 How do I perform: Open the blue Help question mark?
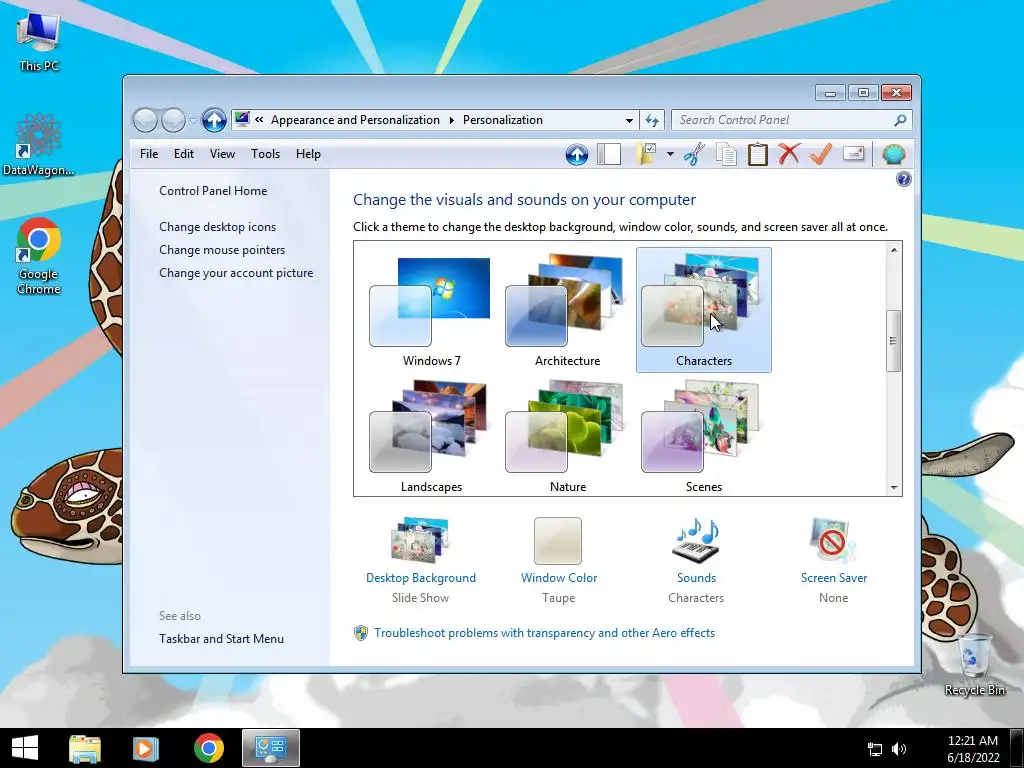(x=904, y=179)
